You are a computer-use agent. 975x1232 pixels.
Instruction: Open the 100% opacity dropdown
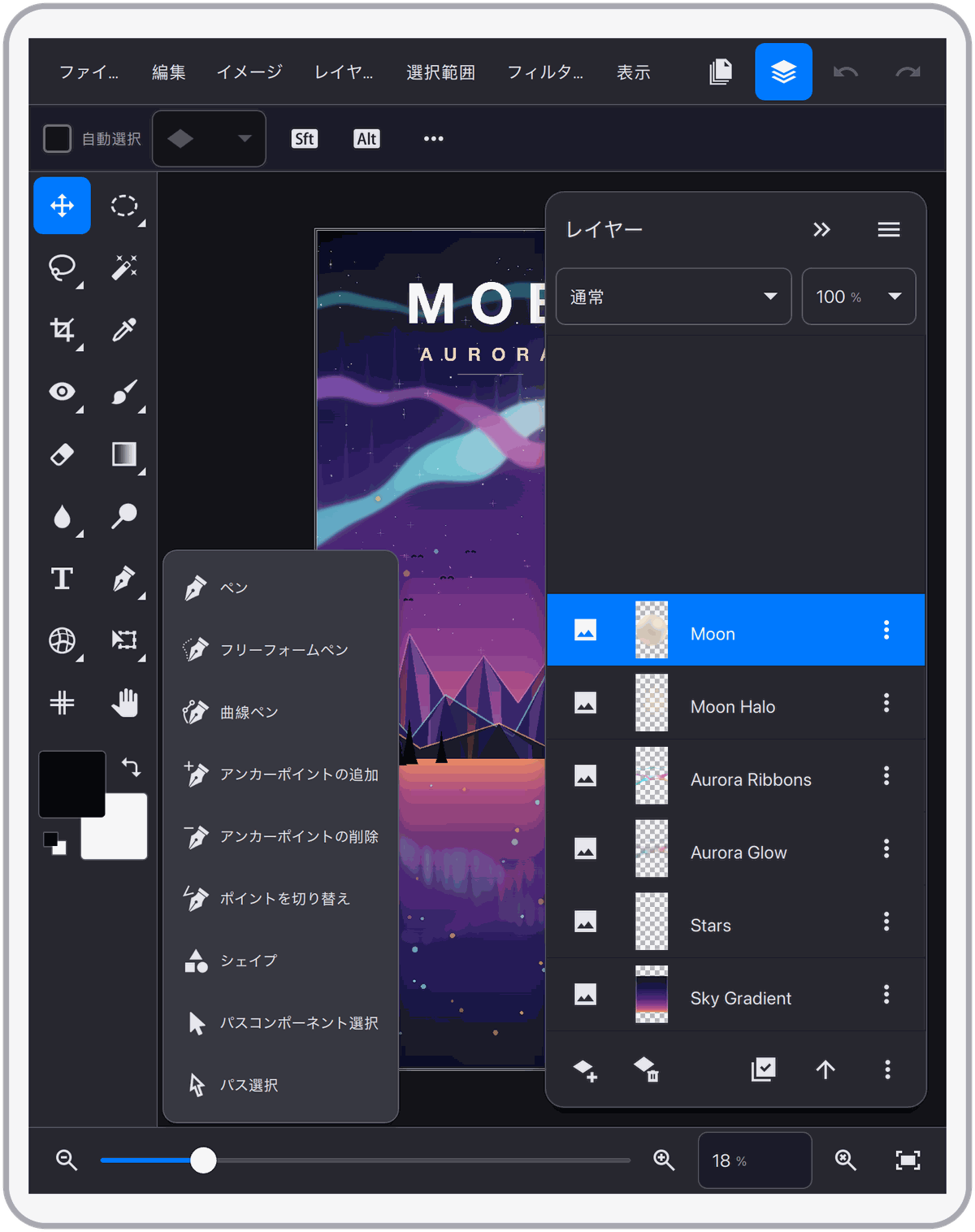pyautogui.click(x=859, y=297)
